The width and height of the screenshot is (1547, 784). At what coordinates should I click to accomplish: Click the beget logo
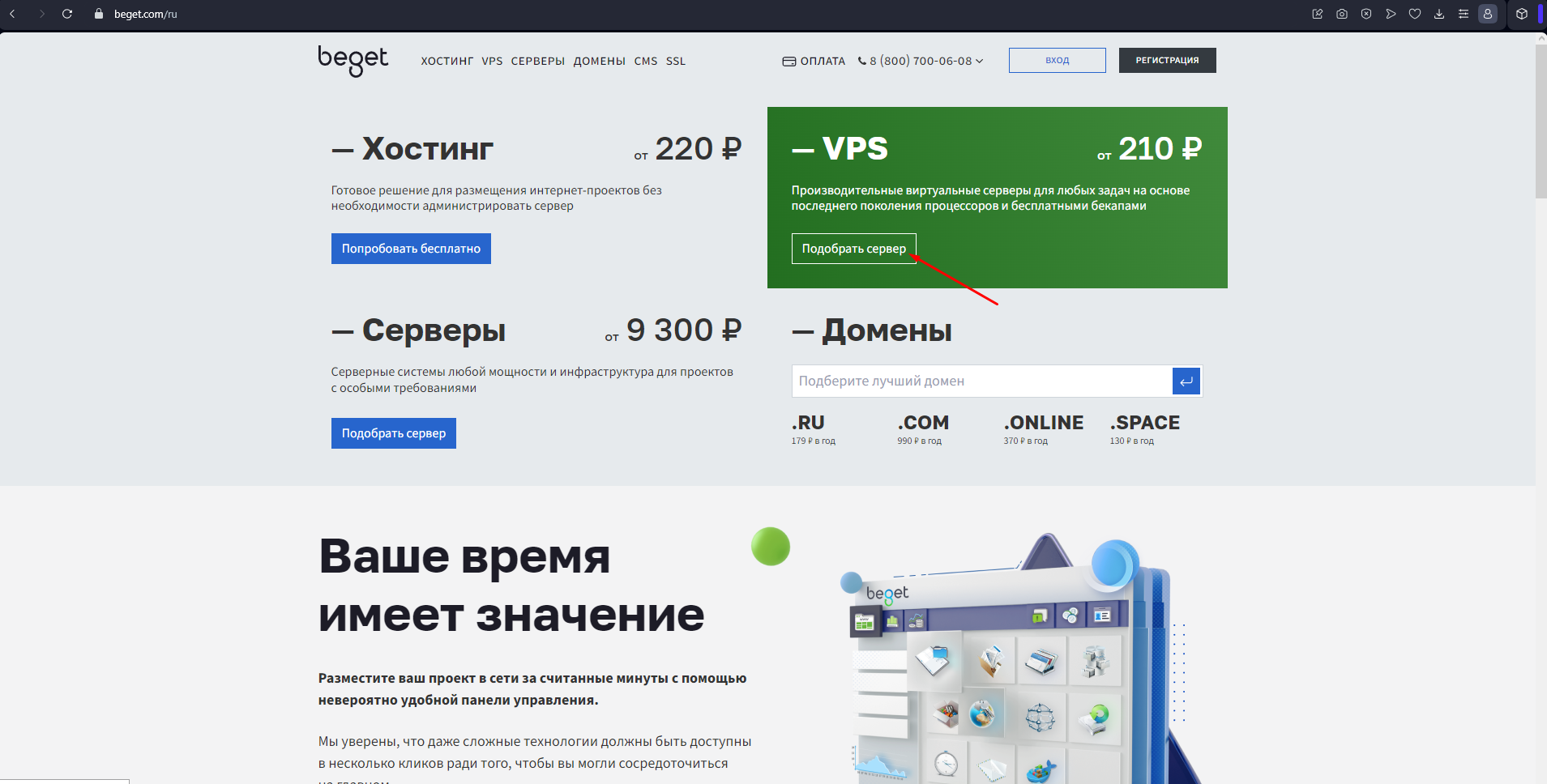353,61
